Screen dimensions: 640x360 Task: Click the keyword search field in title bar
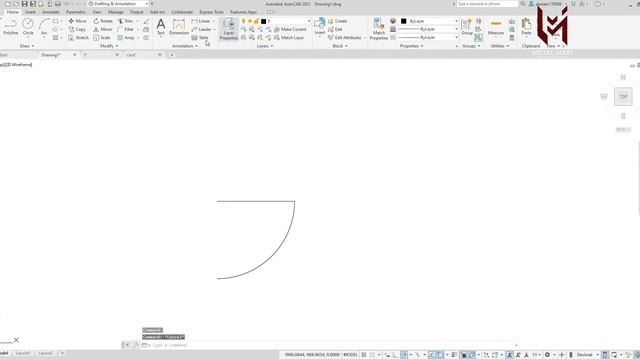coord(487,4)
